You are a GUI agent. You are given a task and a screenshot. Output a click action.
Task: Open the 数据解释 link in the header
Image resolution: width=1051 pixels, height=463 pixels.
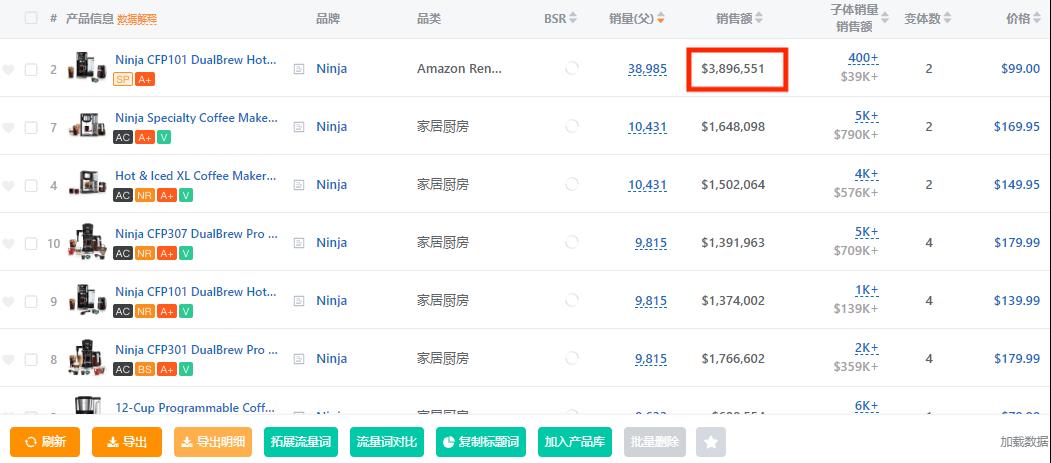click(x=137, y=19)
